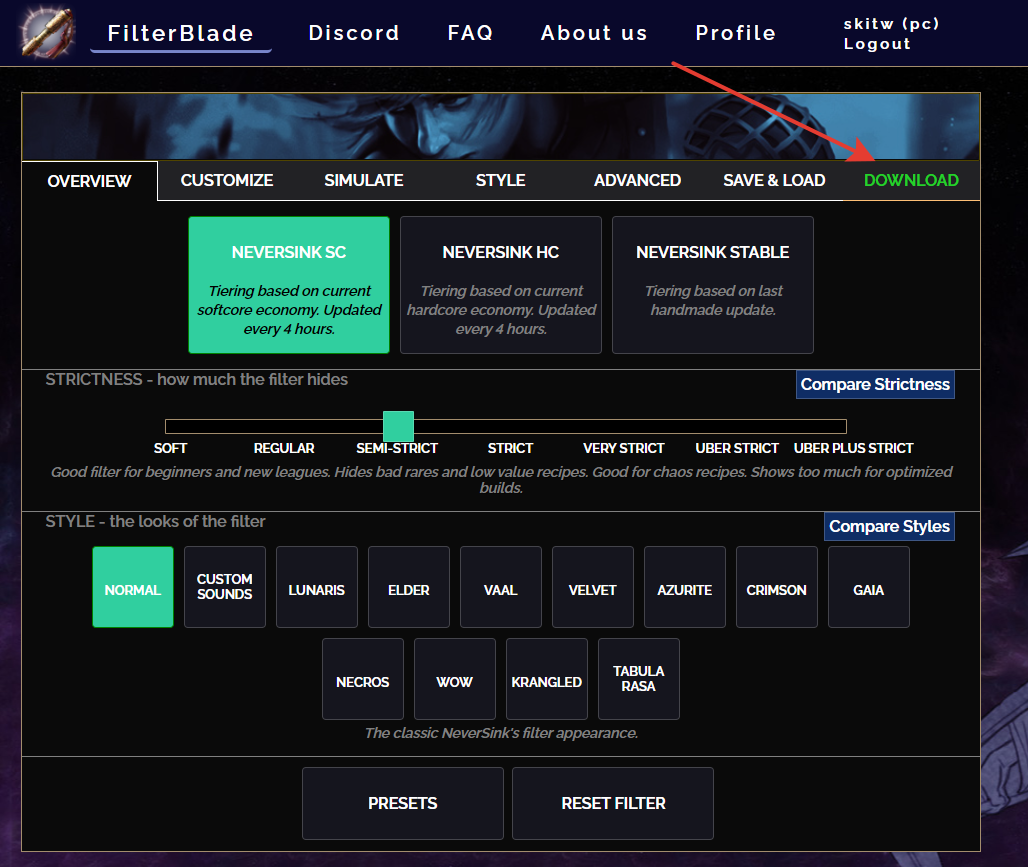Viewport: 1028px width, 867px height.
Task: Set strictness to Very Strict label
Action: point(624,448)
